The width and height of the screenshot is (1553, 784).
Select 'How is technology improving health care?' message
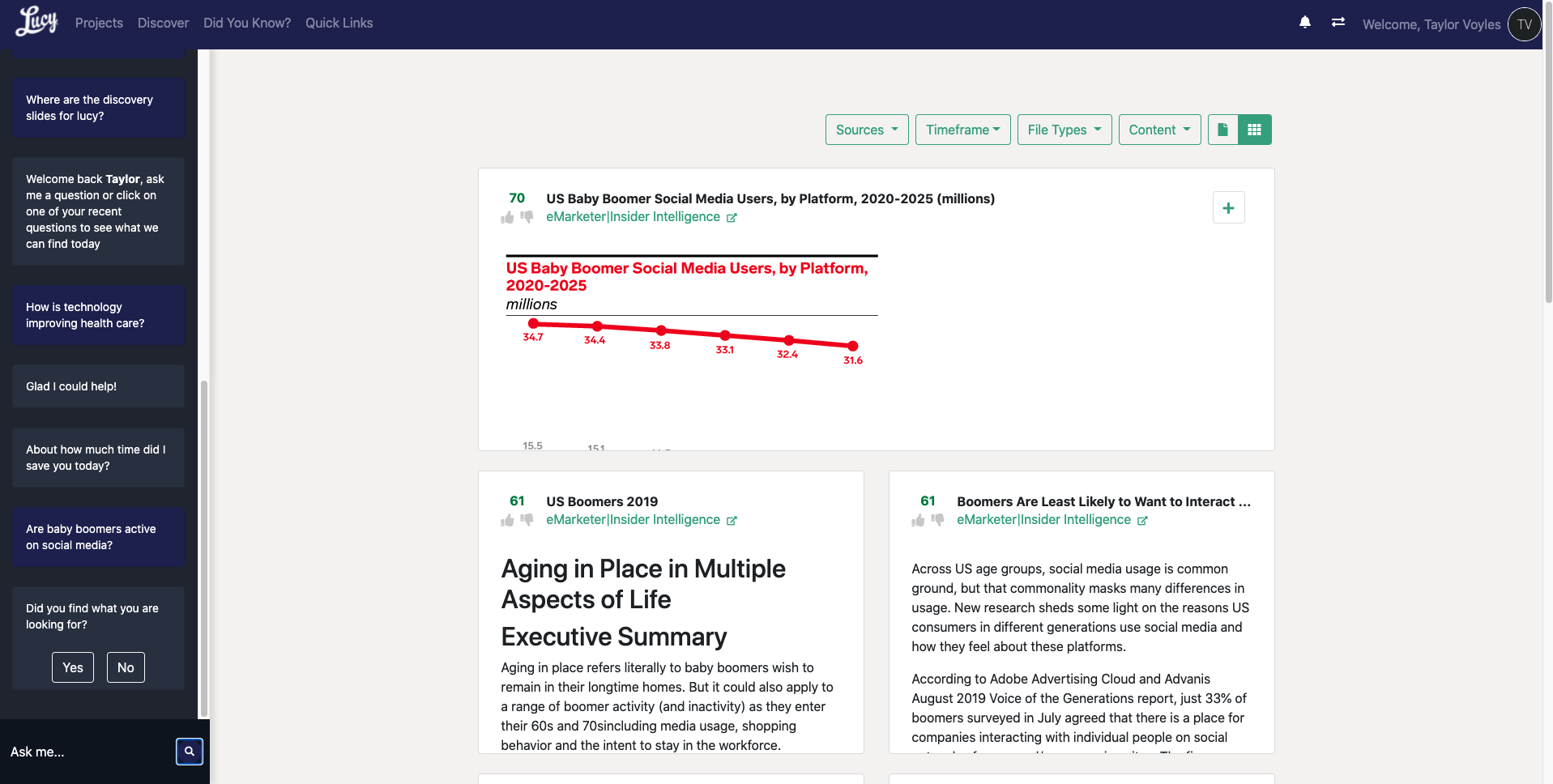click(98, 315)
